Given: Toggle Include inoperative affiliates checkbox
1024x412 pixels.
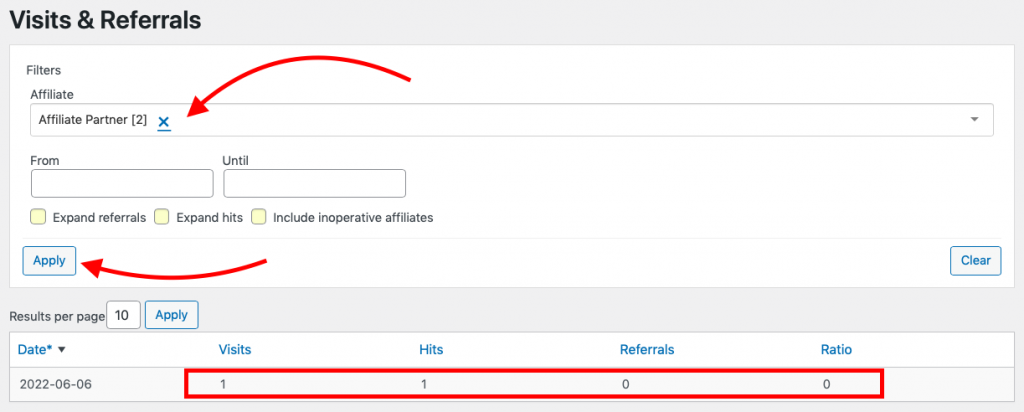Looking at the screenshot, I should [259, 217].
